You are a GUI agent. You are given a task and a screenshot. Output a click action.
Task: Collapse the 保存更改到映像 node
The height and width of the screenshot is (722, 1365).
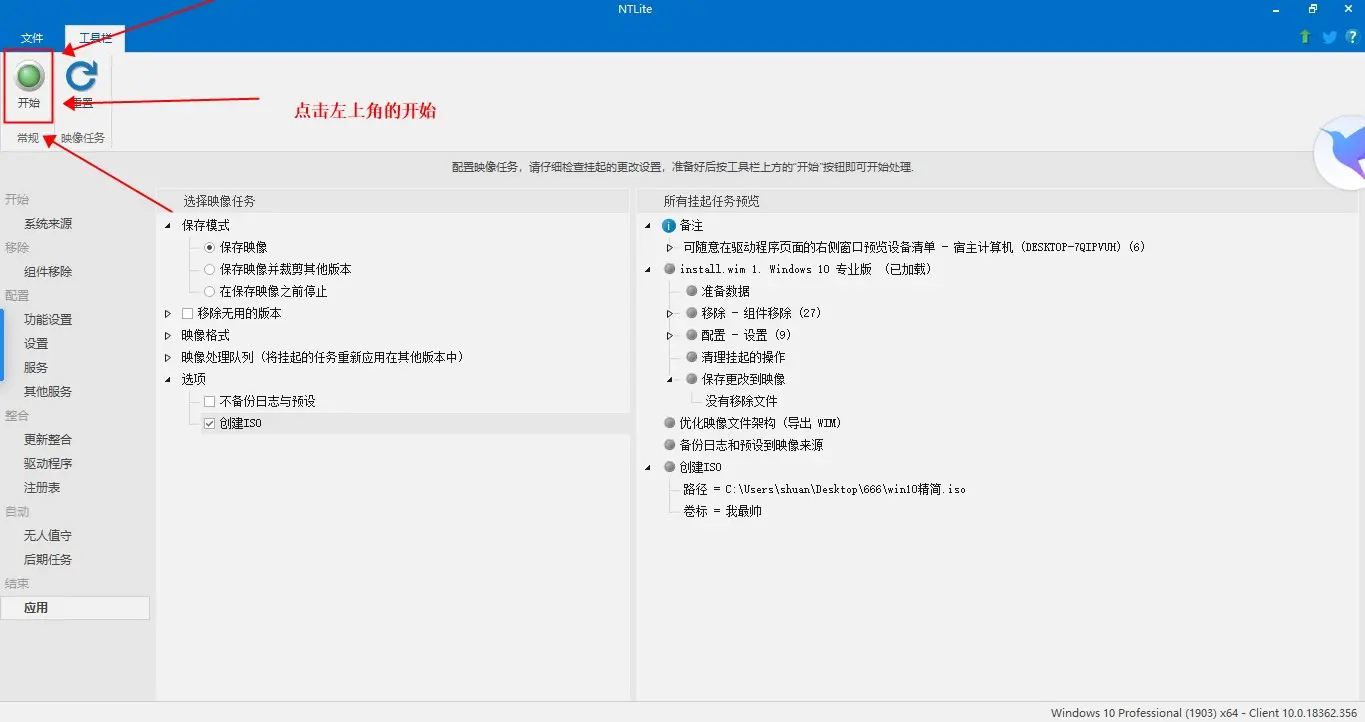click(x=670, y=379)
